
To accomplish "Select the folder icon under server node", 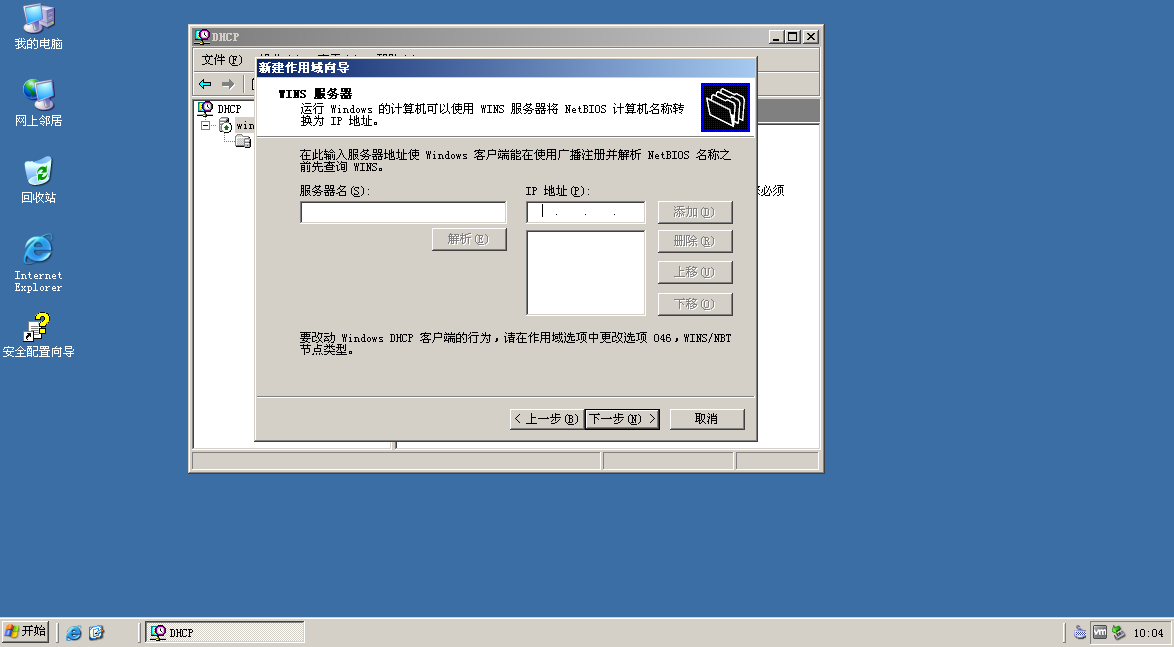I will point(243,141).
